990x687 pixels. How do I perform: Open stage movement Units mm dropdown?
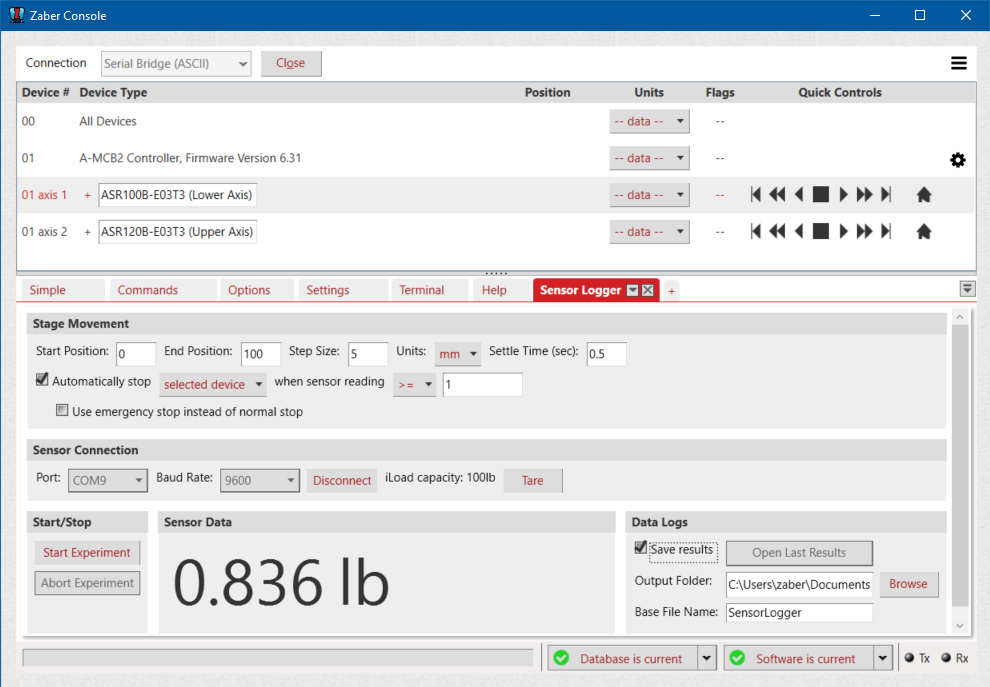pos(458,354)
